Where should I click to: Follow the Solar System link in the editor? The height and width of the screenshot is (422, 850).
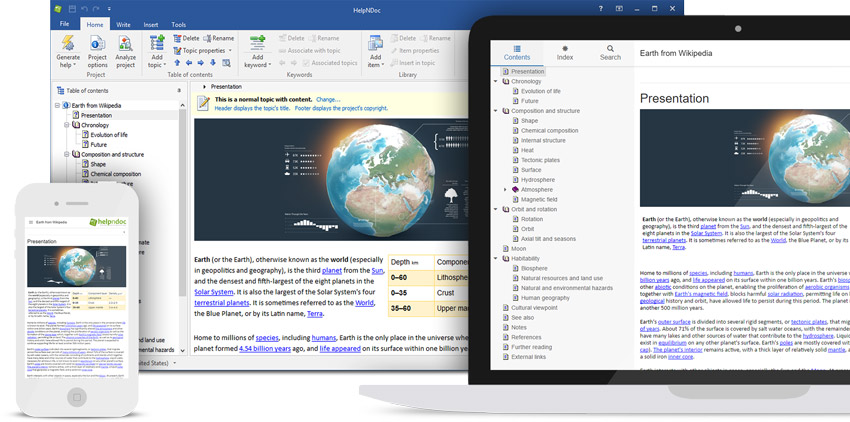214,292
